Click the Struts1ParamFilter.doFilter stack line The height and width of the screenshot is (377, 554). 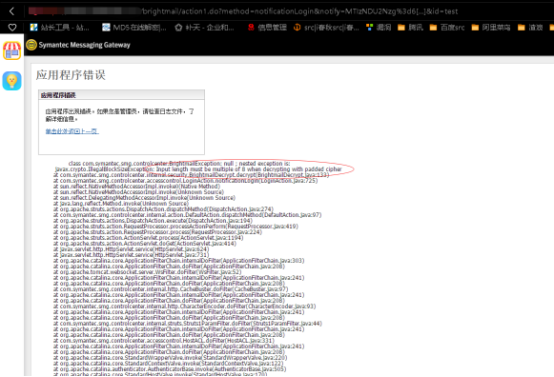point(188,323)
